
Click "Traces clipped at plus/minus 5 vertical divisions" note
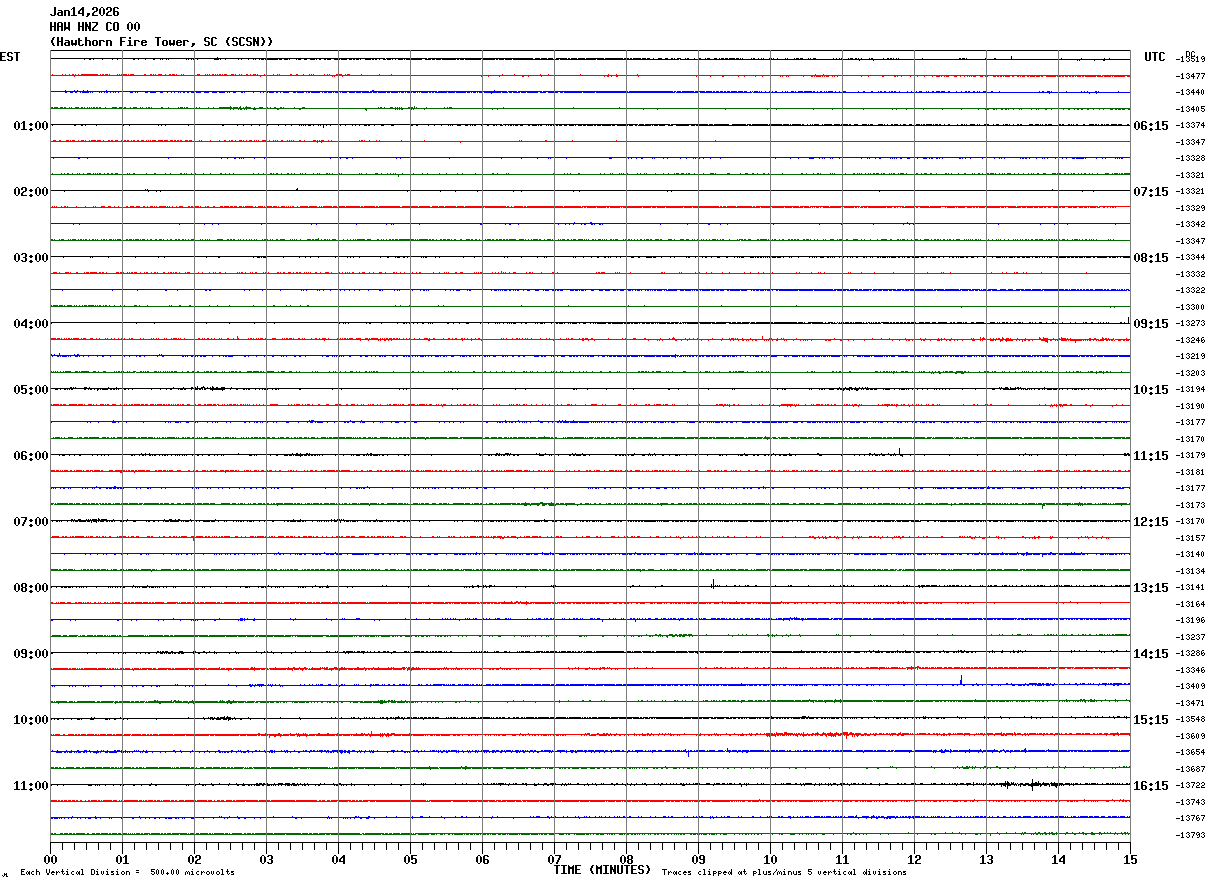click(784, 873)
